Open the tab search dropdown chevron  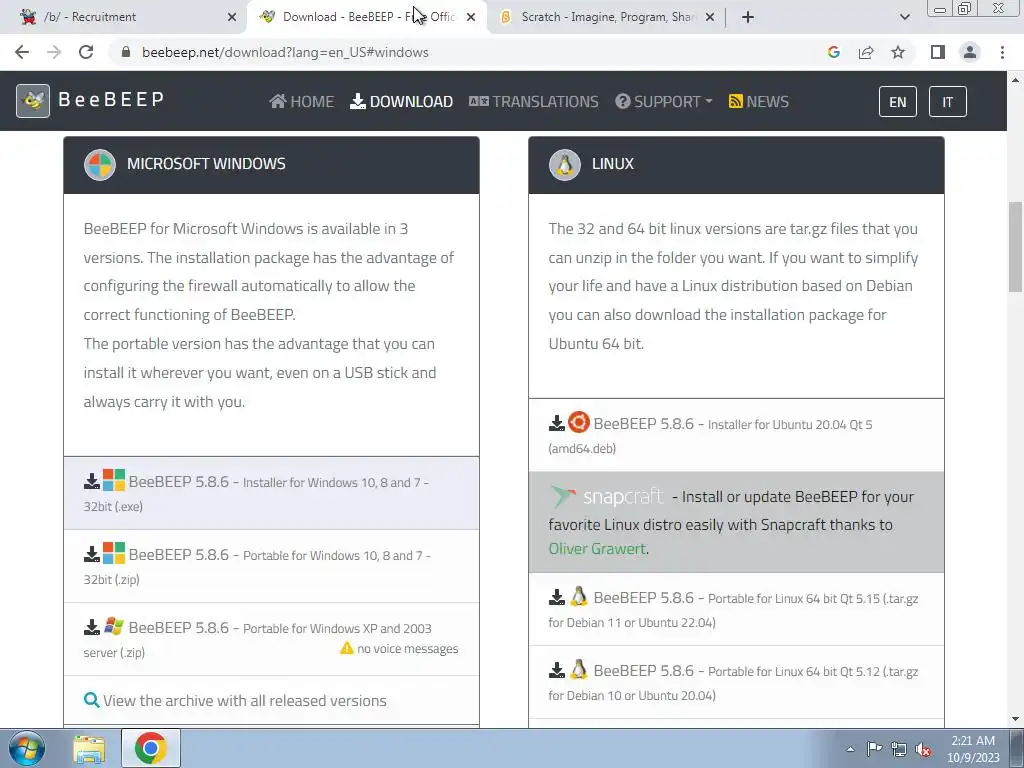[904, 17]
